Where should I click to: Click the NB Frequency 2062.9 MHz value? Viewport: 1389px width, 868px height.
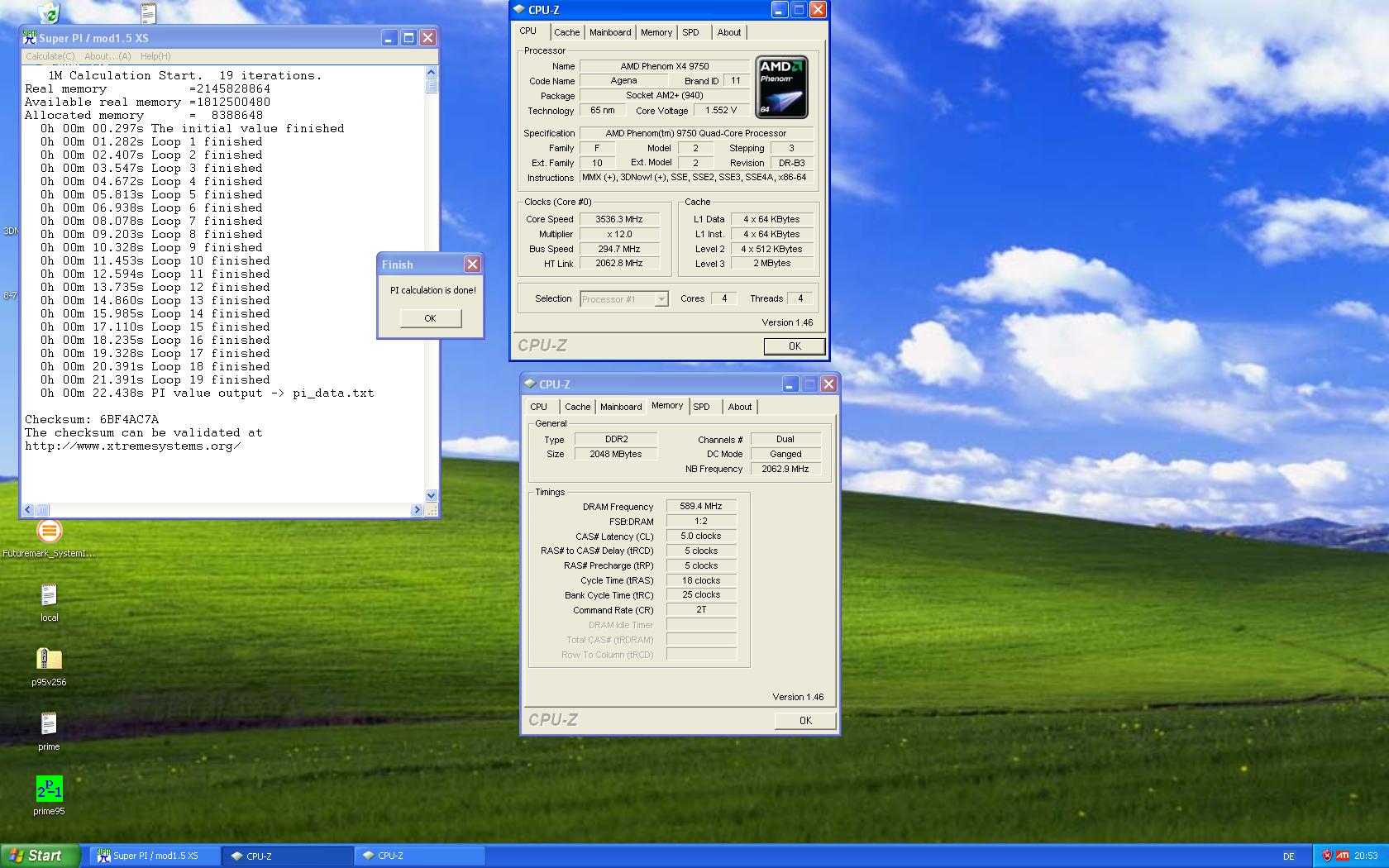click(785, 469)
